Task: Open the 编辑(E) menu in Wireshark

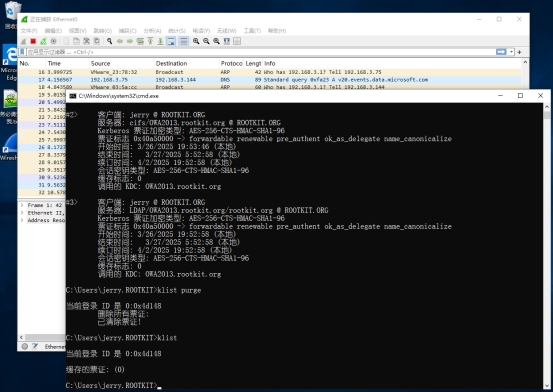Action: click(x=53, y=31)
